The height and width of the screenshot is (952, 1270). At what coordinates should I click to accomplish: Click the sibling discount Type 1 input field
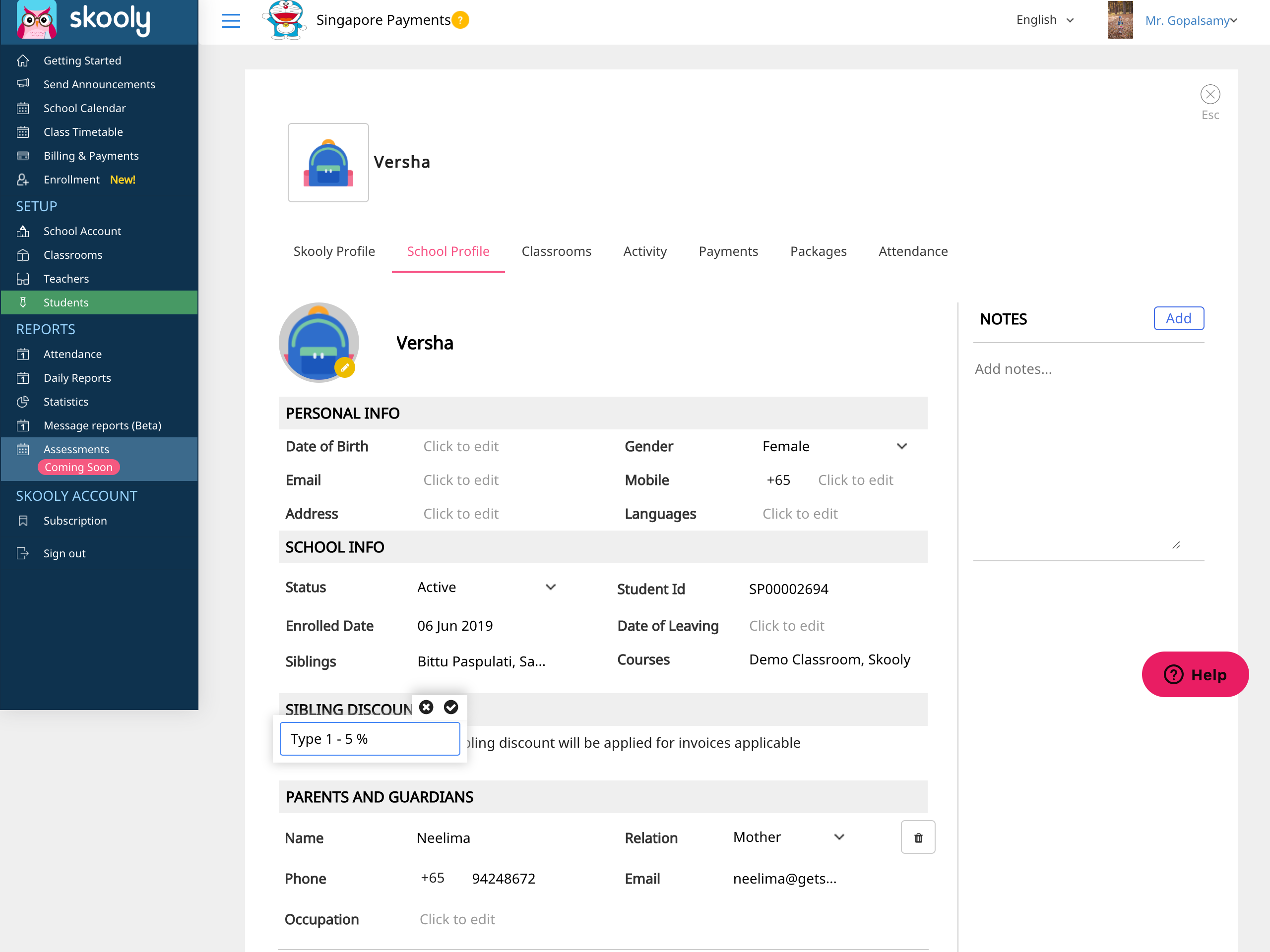pos(370,739)
